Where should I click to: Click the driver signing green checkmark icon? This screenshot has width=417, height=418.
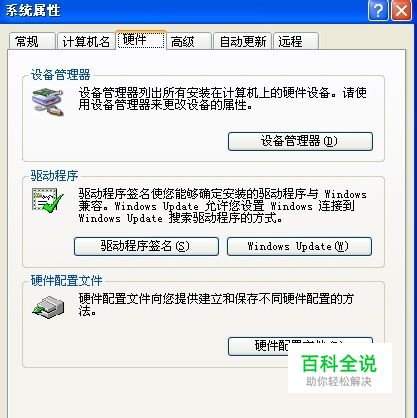48,200
